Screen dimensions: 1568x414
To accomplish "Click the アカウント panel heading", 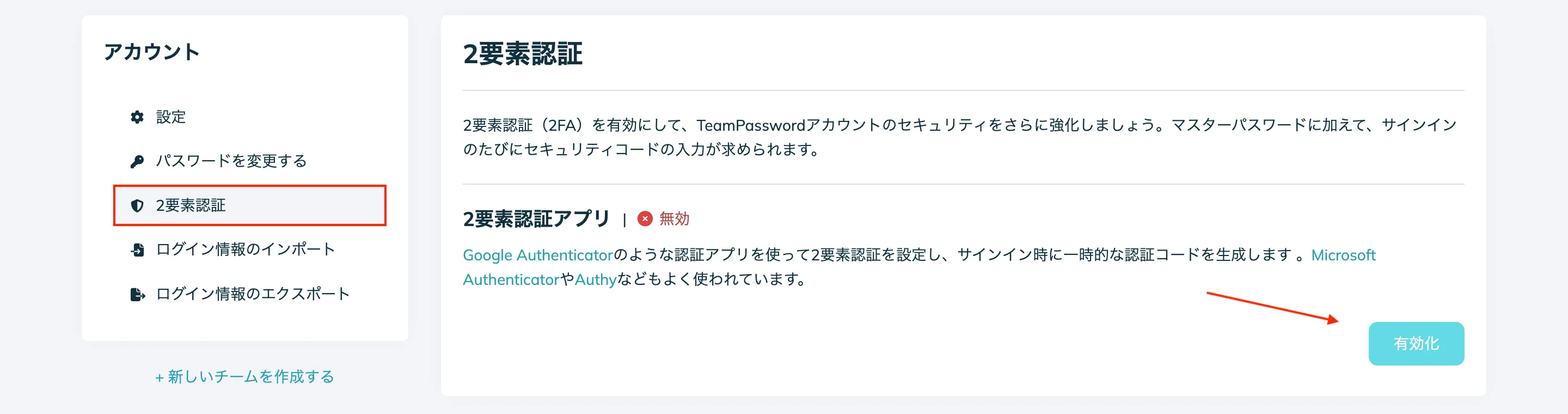I will pos(154,52).
